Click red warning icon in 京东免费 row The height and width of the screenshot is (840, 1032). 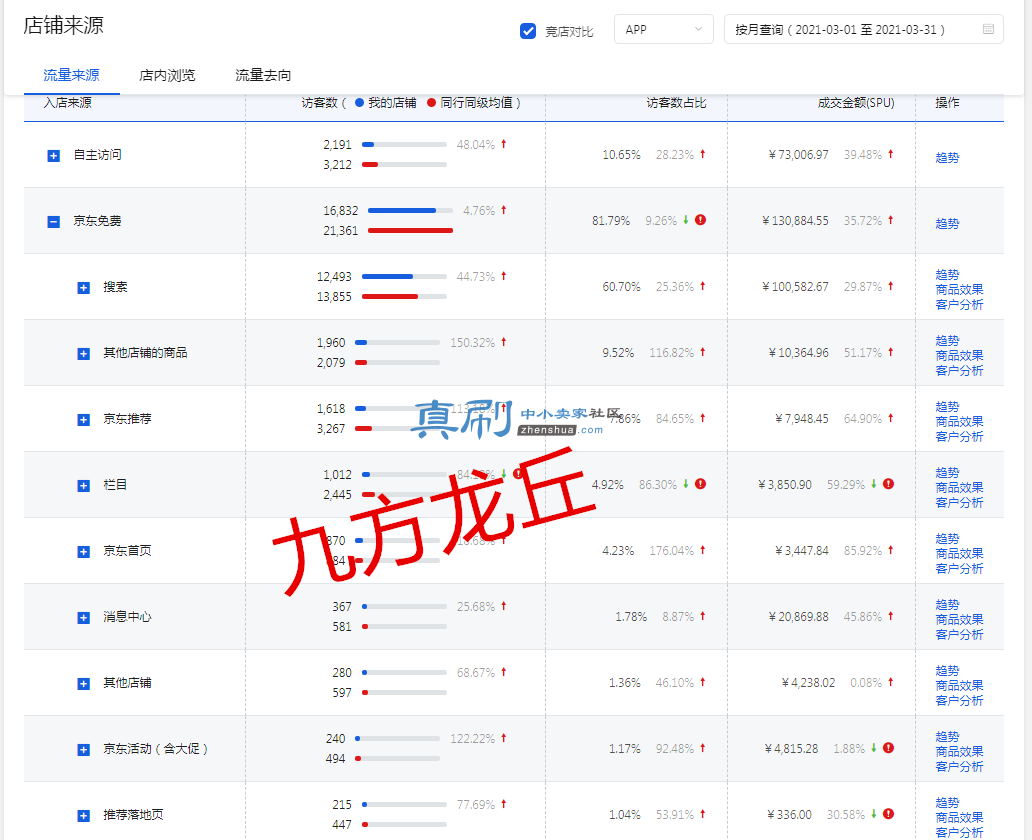700,220
